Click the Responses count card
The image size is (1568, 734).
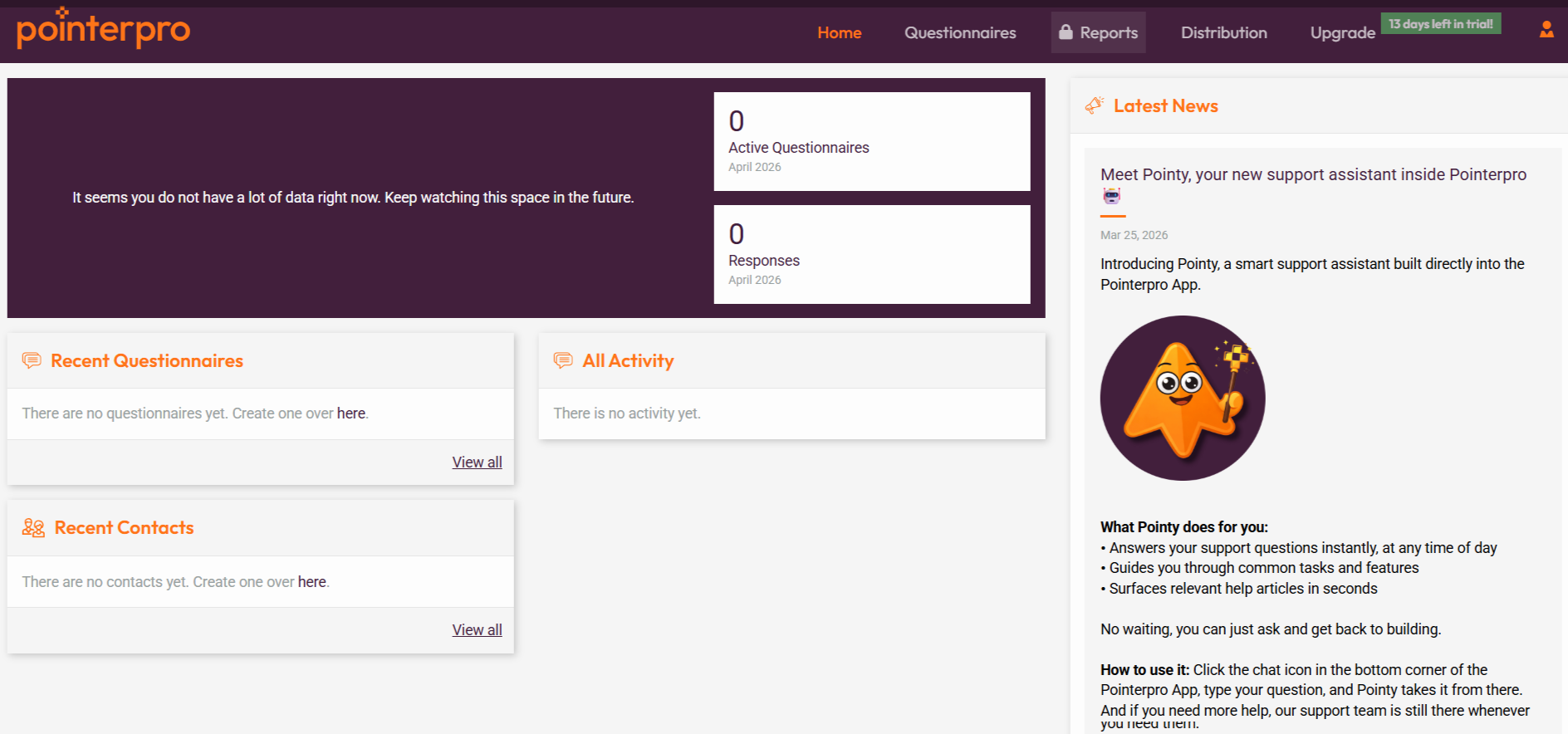click(x=872, y=254)
